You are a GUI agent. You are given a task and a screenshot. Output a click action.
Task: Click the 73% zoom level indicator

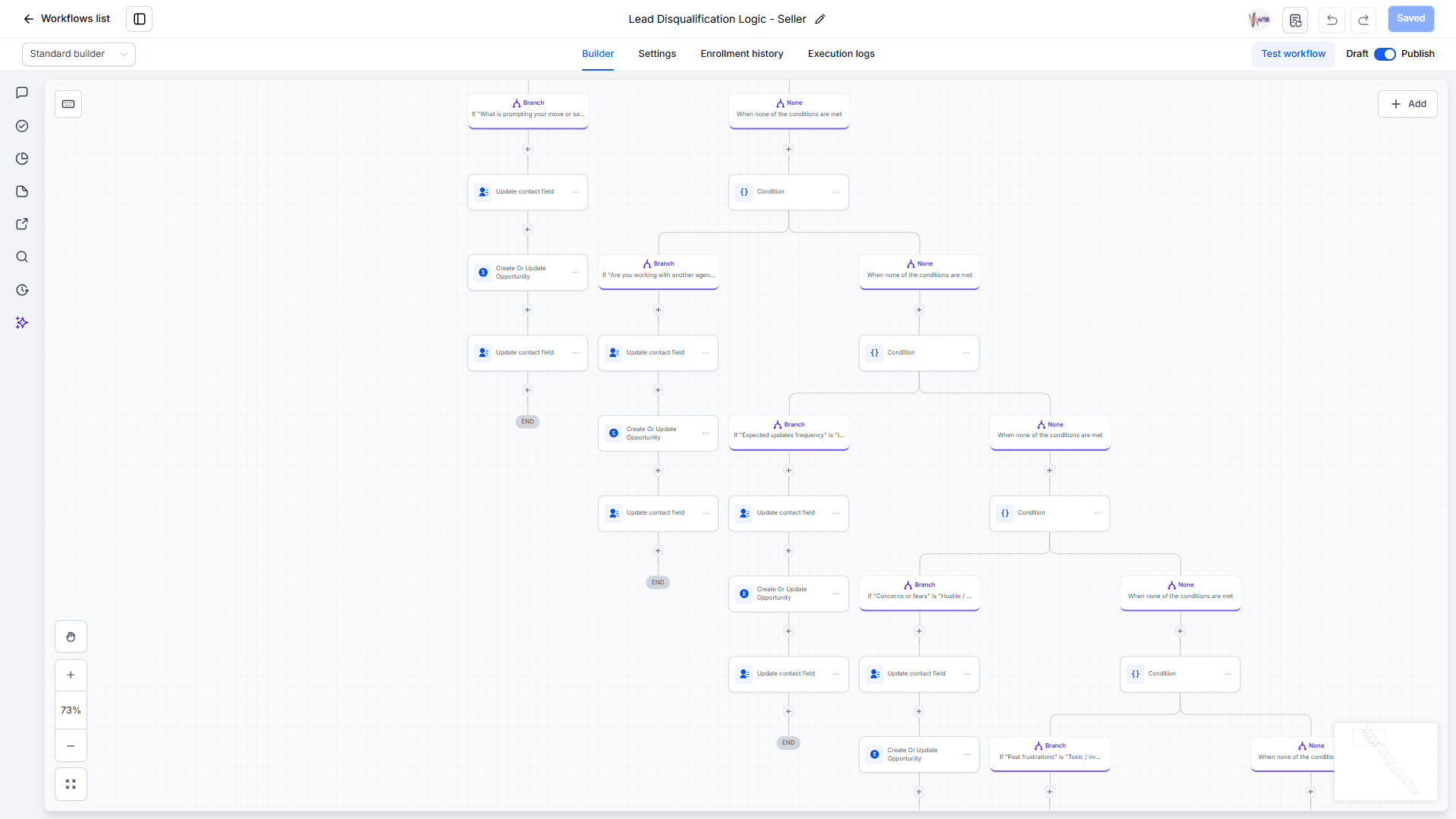click(71, 710)
